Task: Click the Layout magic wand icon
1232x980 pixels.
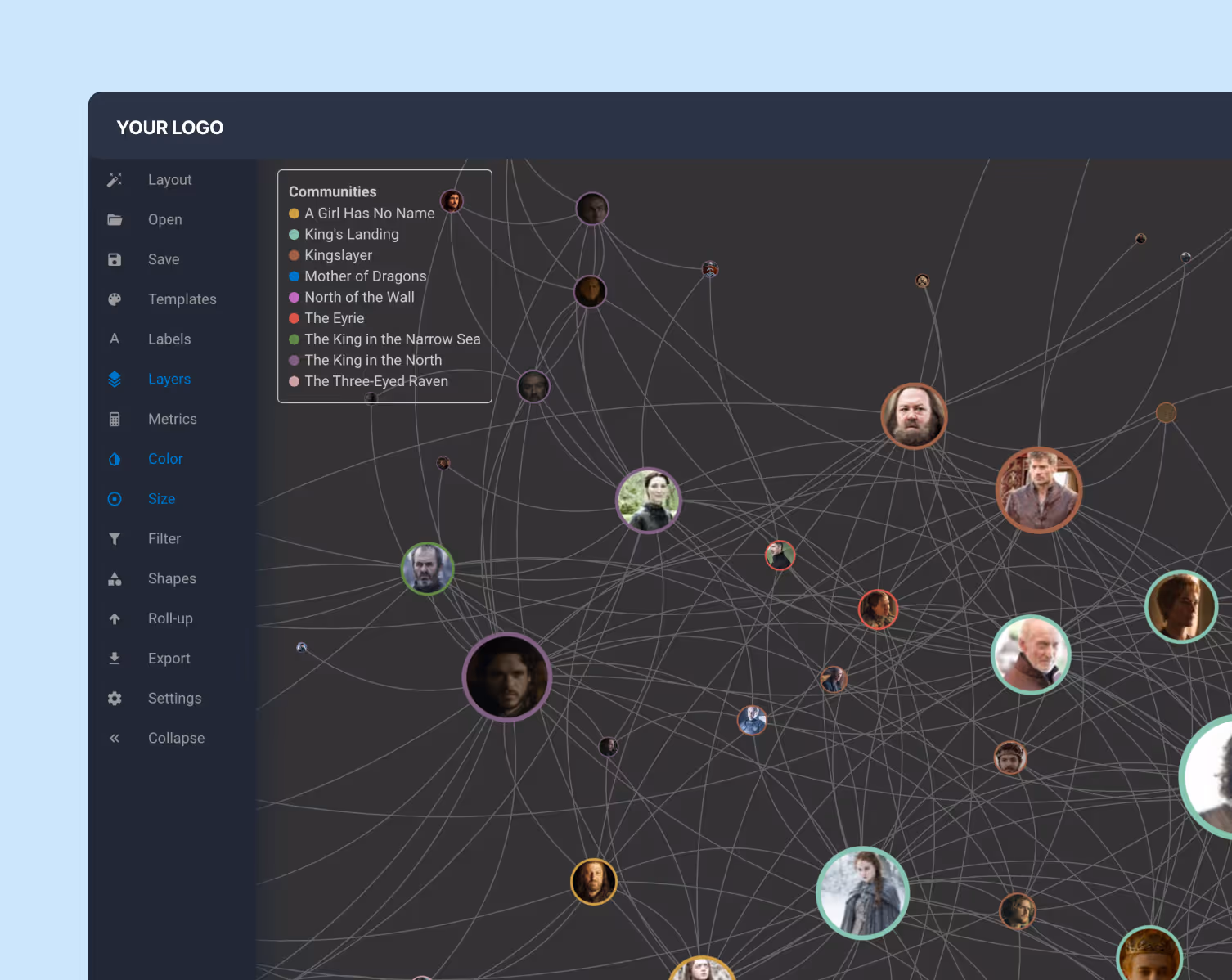Action: pos(115,180)
